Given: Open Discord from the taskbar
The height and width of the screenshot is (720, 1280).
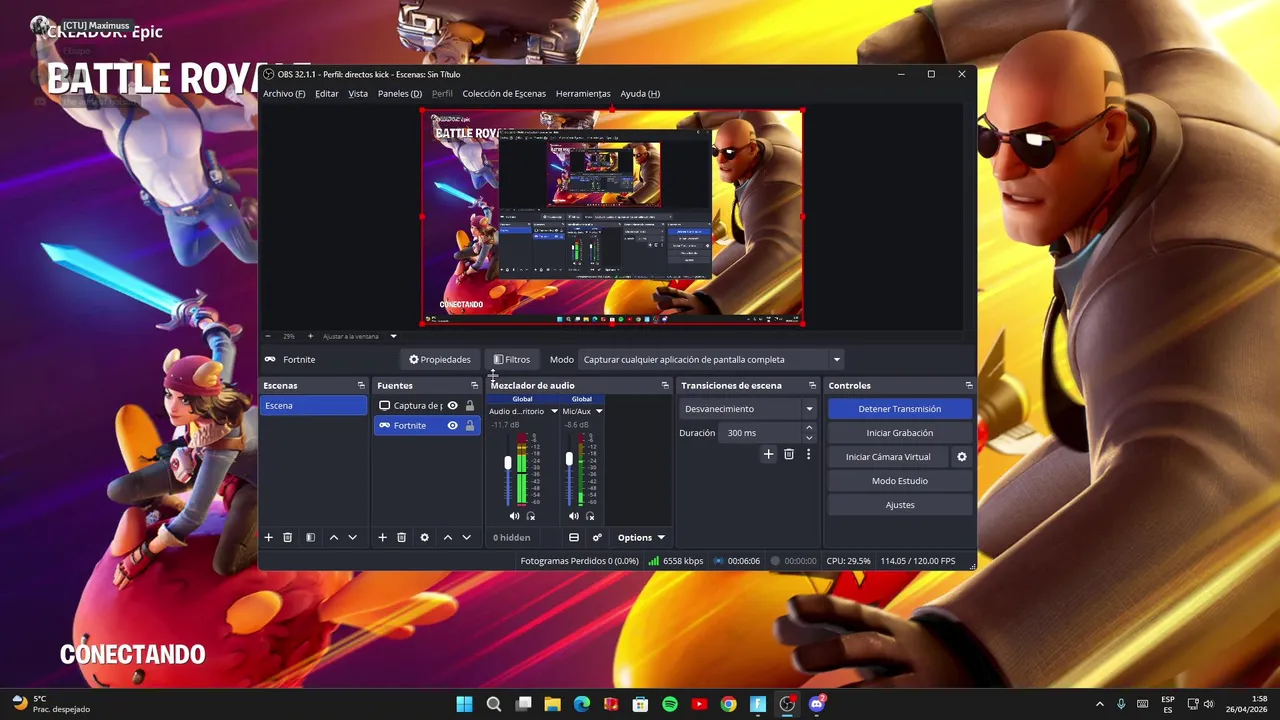Looking at the screenshot, I should coord(817,704).
